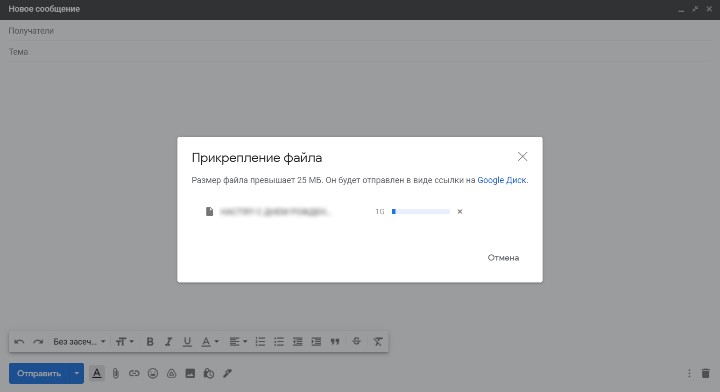This screenshot has height=392, width=720.
Task: Insert a signature with the pen icon
Action: click(x=227, y=373)
